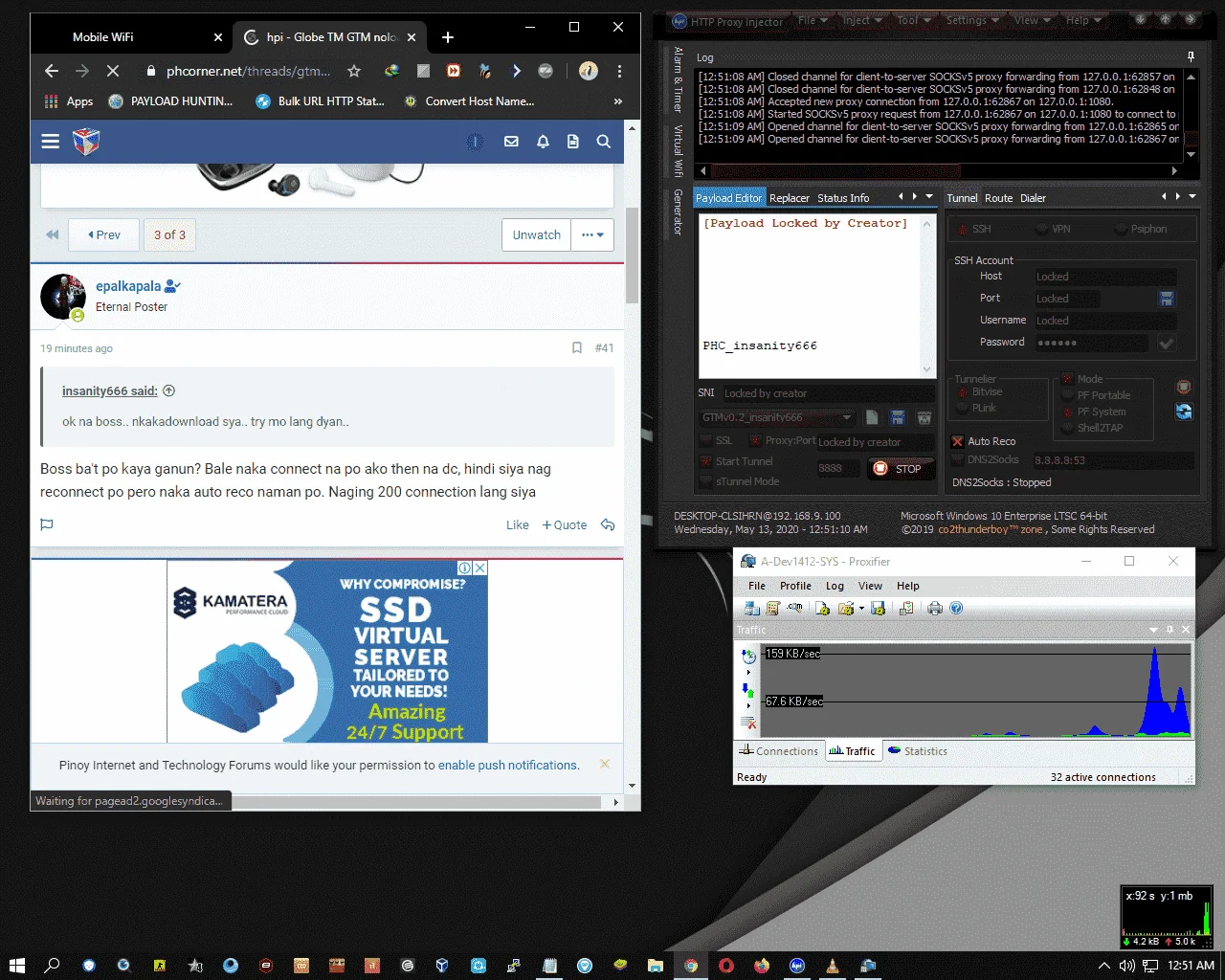Switch to Proxifier Statistics tab
This screenshot has height=980, width=1225.
point(918,751)
